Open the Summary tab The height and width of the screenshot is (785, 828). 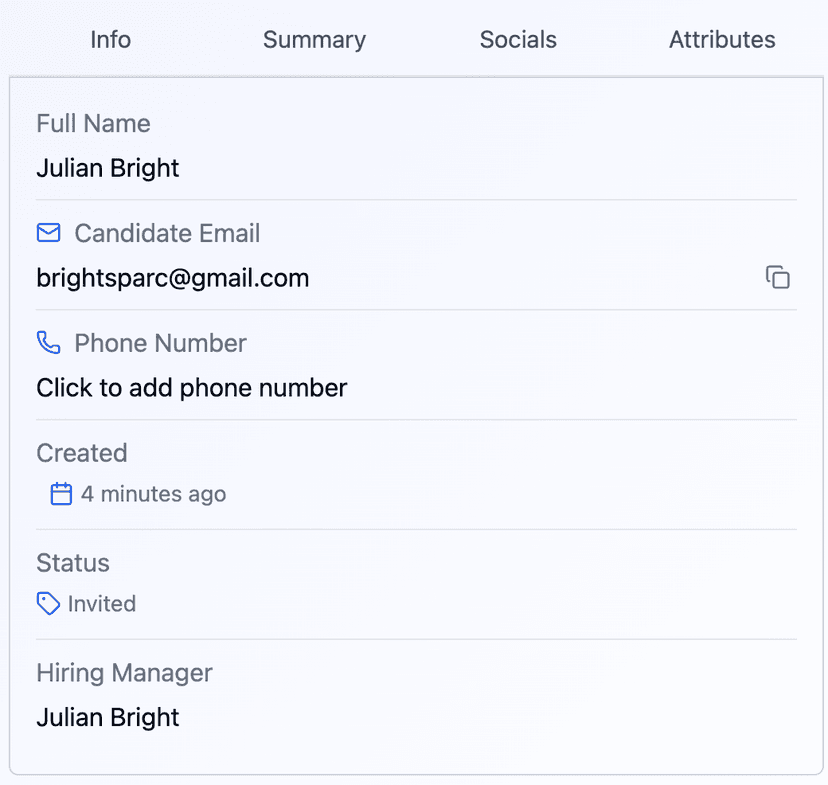click(x=314, y=40)
